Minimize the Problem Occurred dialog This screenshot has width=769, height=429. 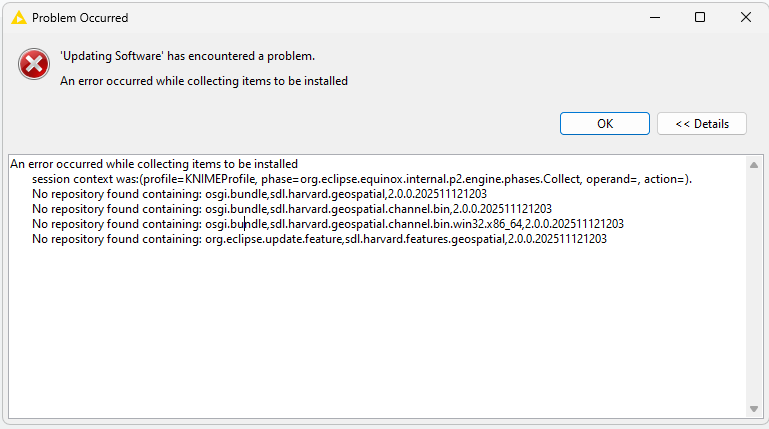tap(653, 18)
